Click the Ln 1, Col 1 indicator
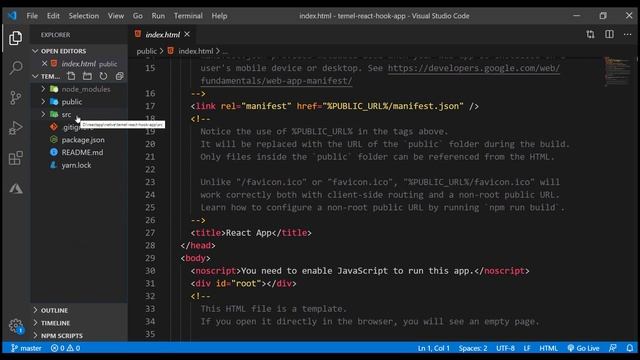The image size is (640, 360). click(x=433, y=348)
